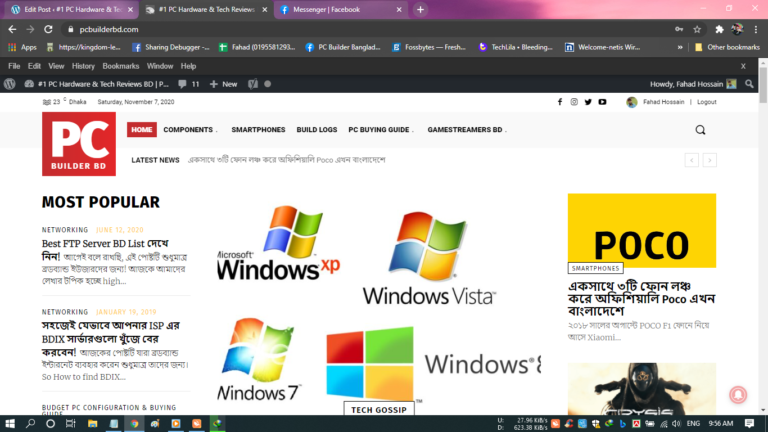
Task: Open the New content menu in admin bar
Action: tap(223, 84)
